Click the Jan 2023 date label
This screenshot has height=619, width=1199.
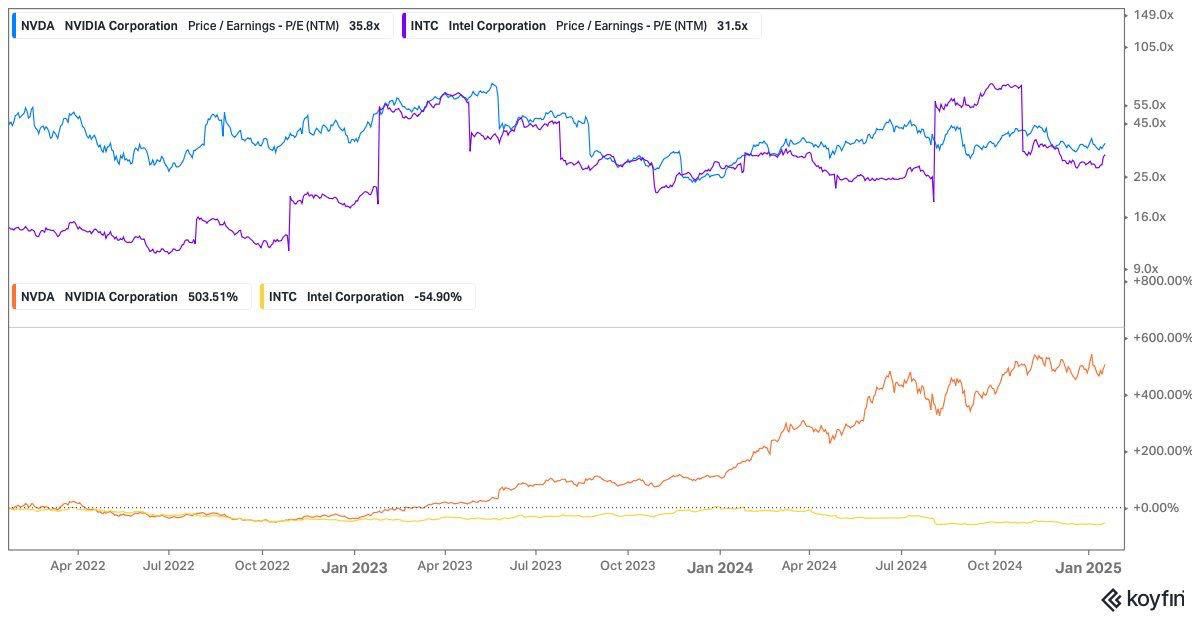click(x=354, y=566)
